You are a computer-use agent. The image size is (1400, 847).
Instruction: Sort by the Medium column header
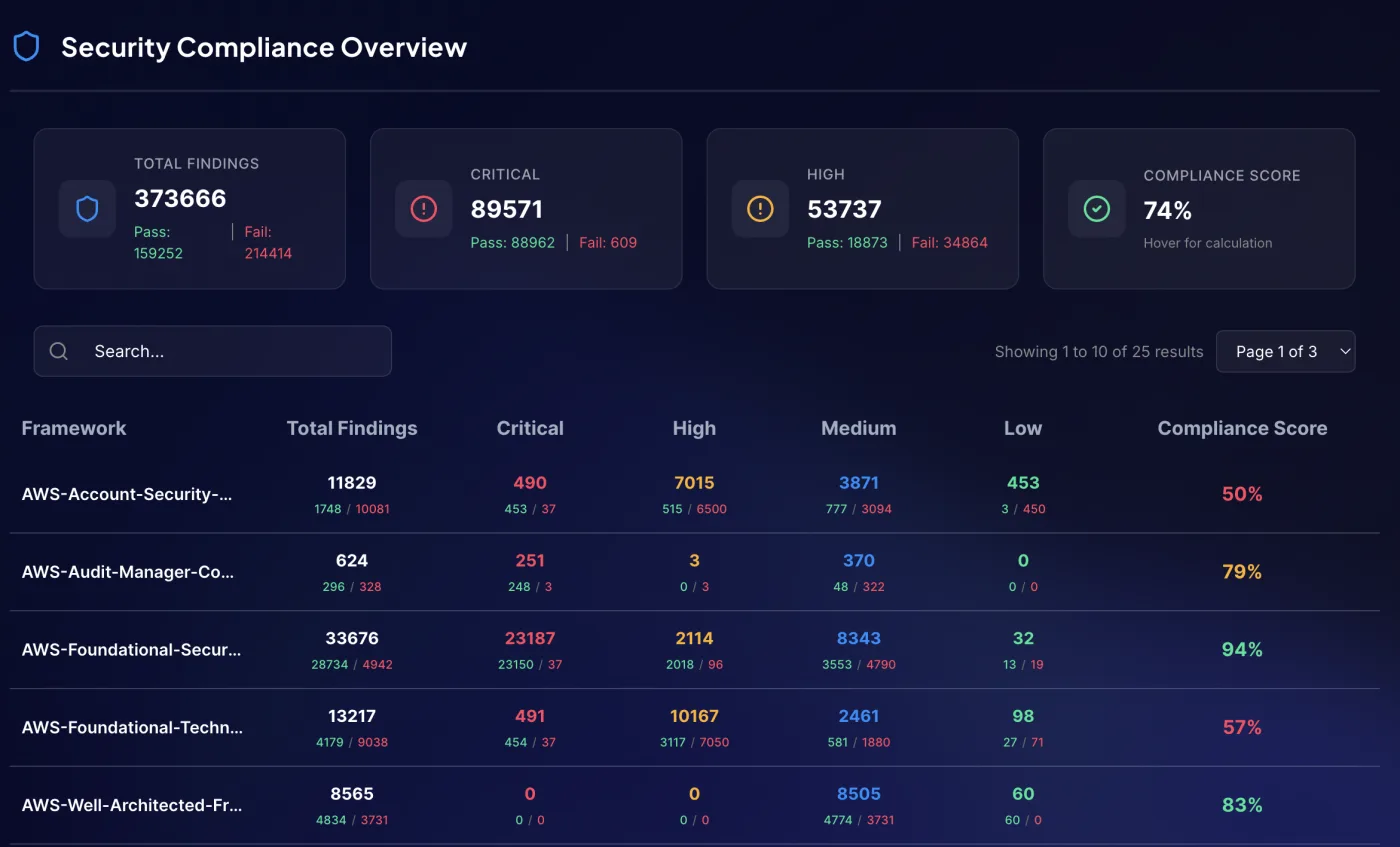[x=858, y=428]
